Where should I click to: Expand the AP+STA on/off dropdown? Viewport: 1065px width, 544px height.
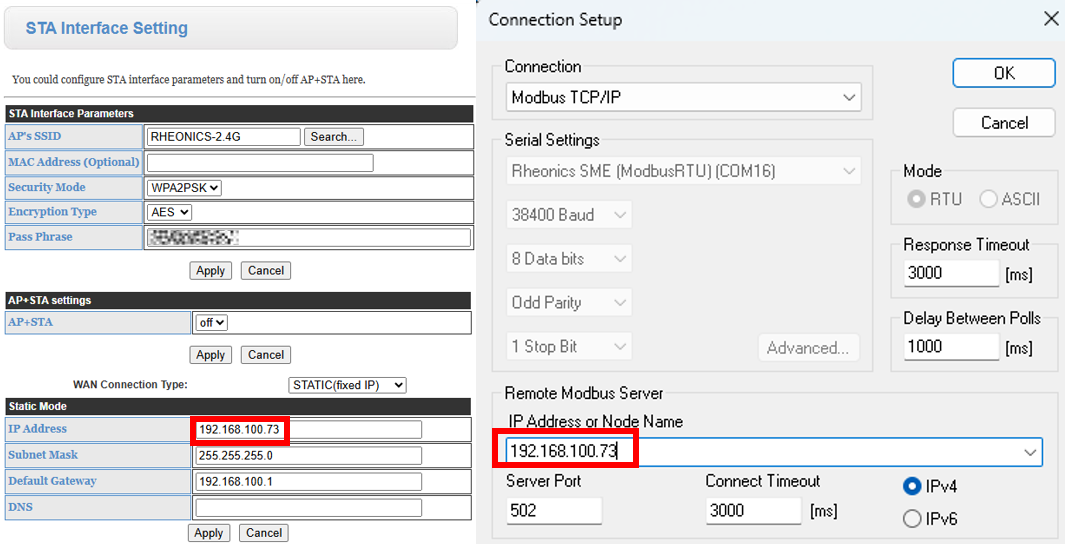click(211, 323)
